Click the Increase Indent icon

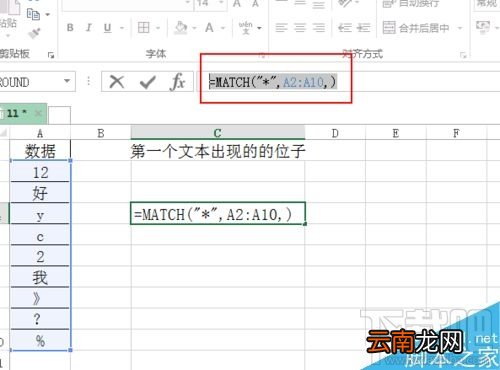[x=364, y=28]
